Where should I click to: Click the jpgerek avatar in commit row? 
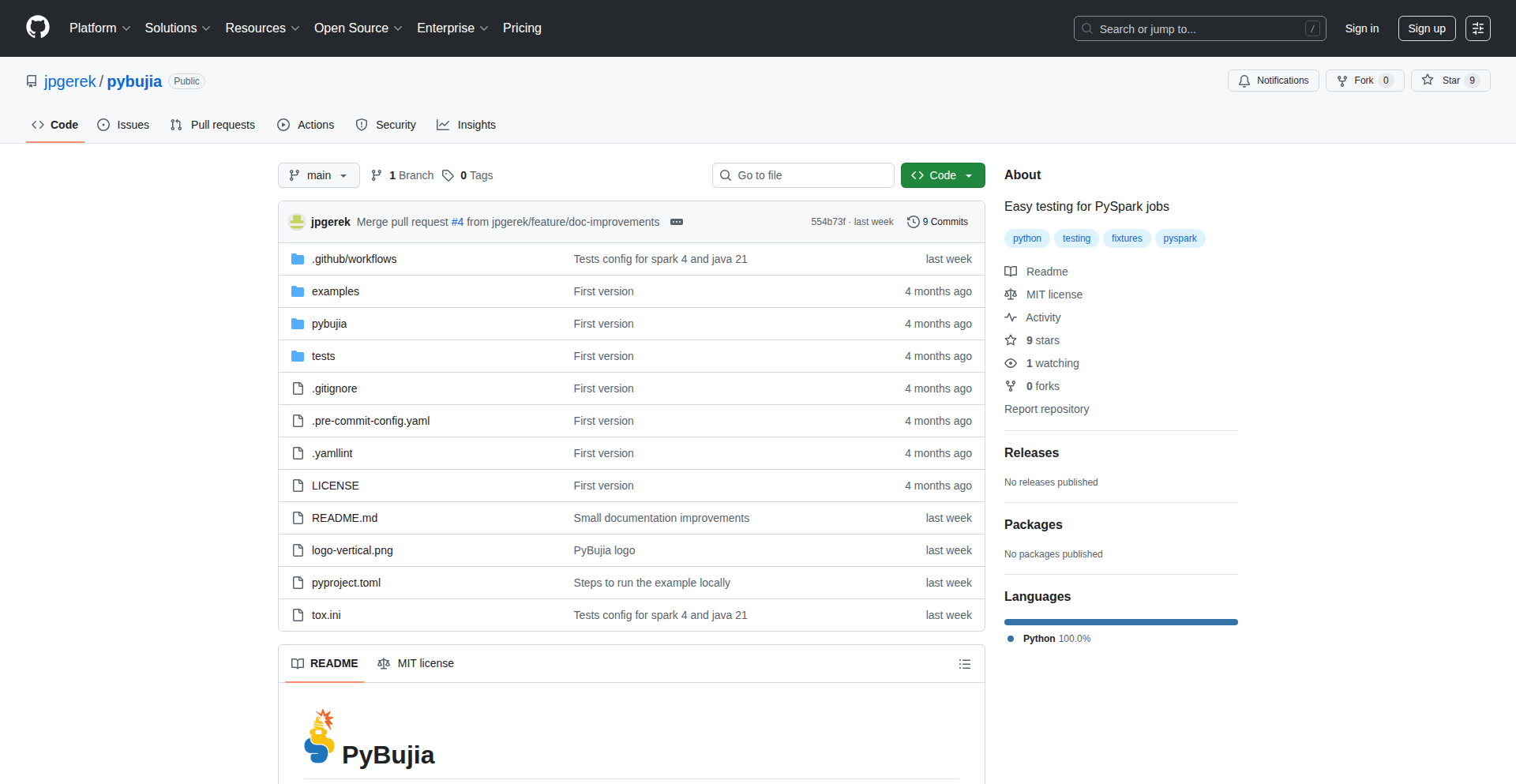[x=297, y=222]
